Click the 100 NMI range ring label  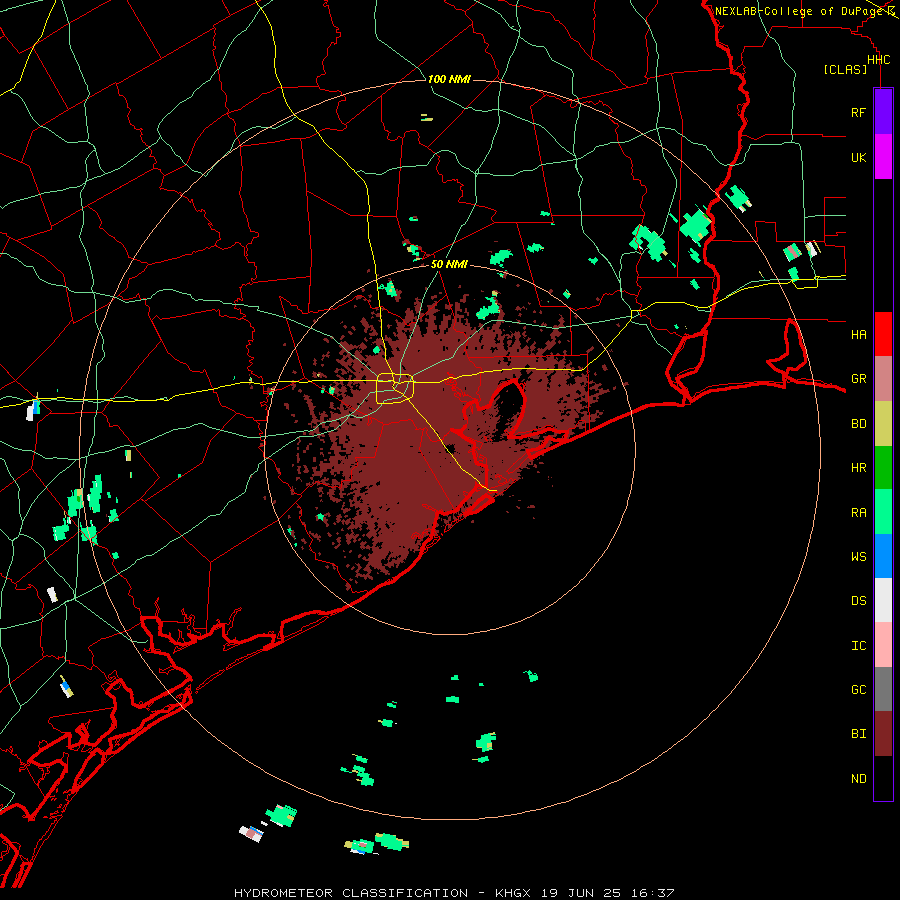click(449, 79)
